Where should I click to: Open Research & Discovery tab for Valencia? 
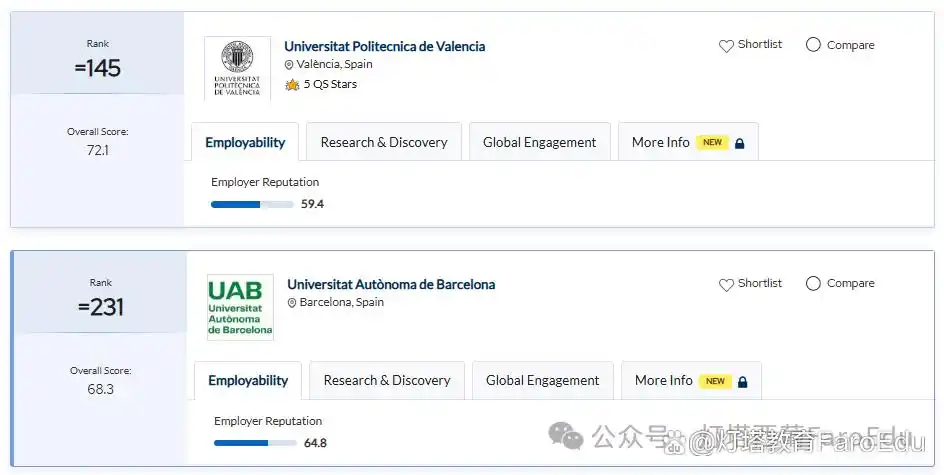pyautogui.click(x=384, y=142)
